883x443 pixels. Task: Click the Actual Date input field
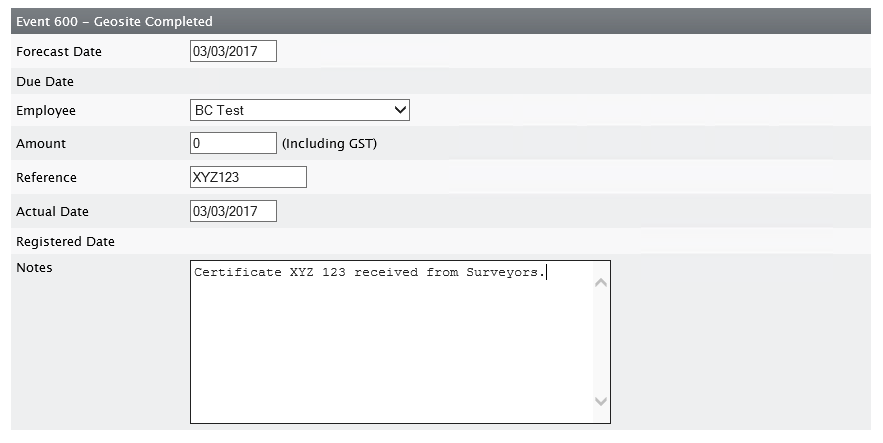[233, 211]
